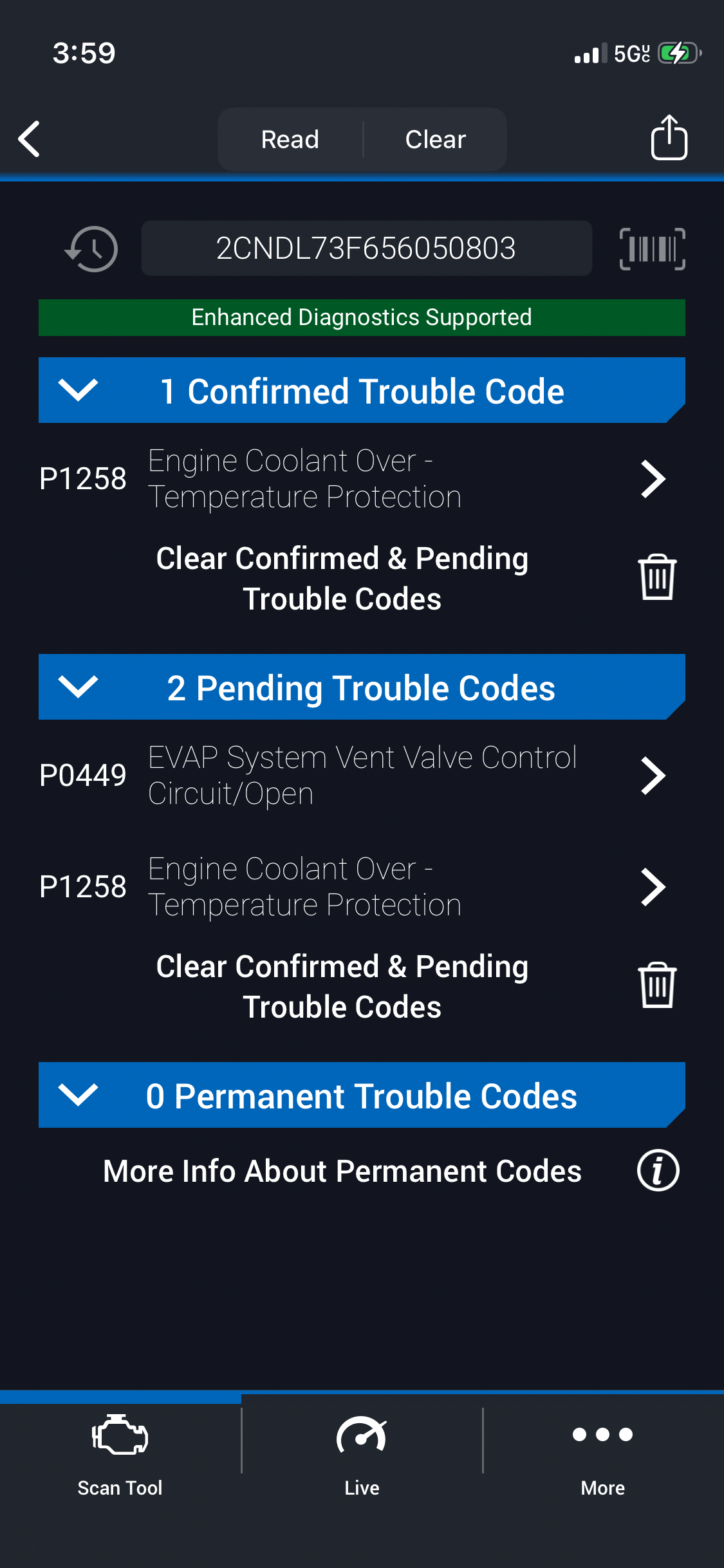Tap the back arrow icon

coord(30,139)
